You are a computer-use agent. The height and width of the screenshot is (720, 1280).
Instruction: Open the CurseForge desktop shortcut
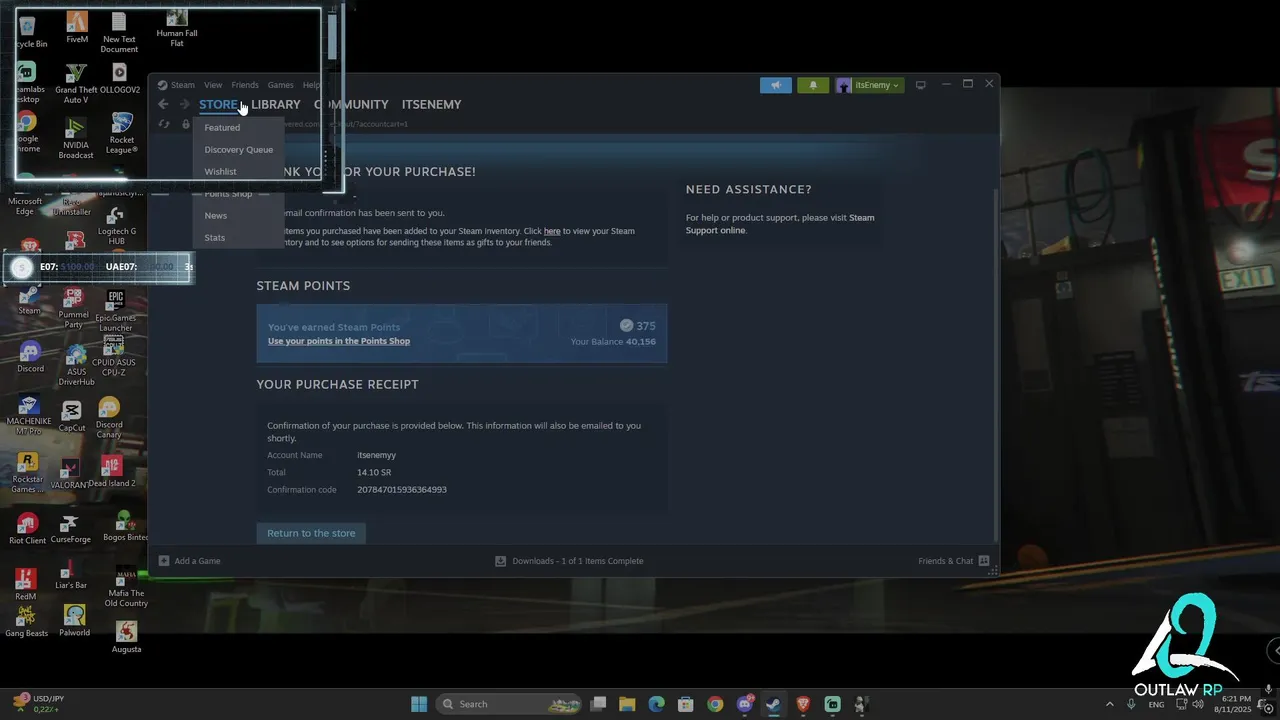coord(70,529)
